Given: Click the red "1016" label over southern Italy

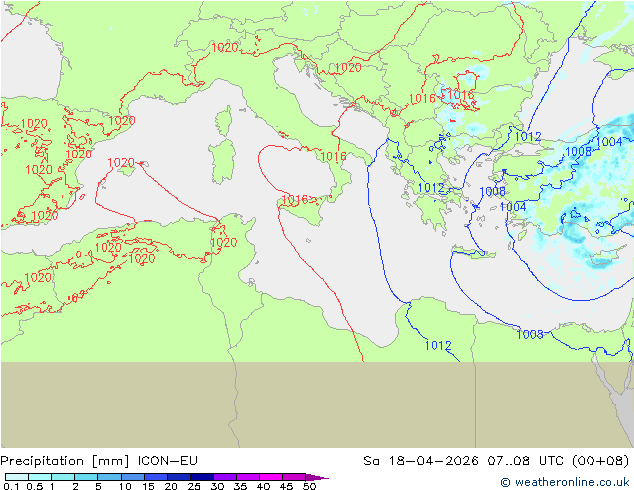Looking at the screenshot, I should (x=334, y=156).
